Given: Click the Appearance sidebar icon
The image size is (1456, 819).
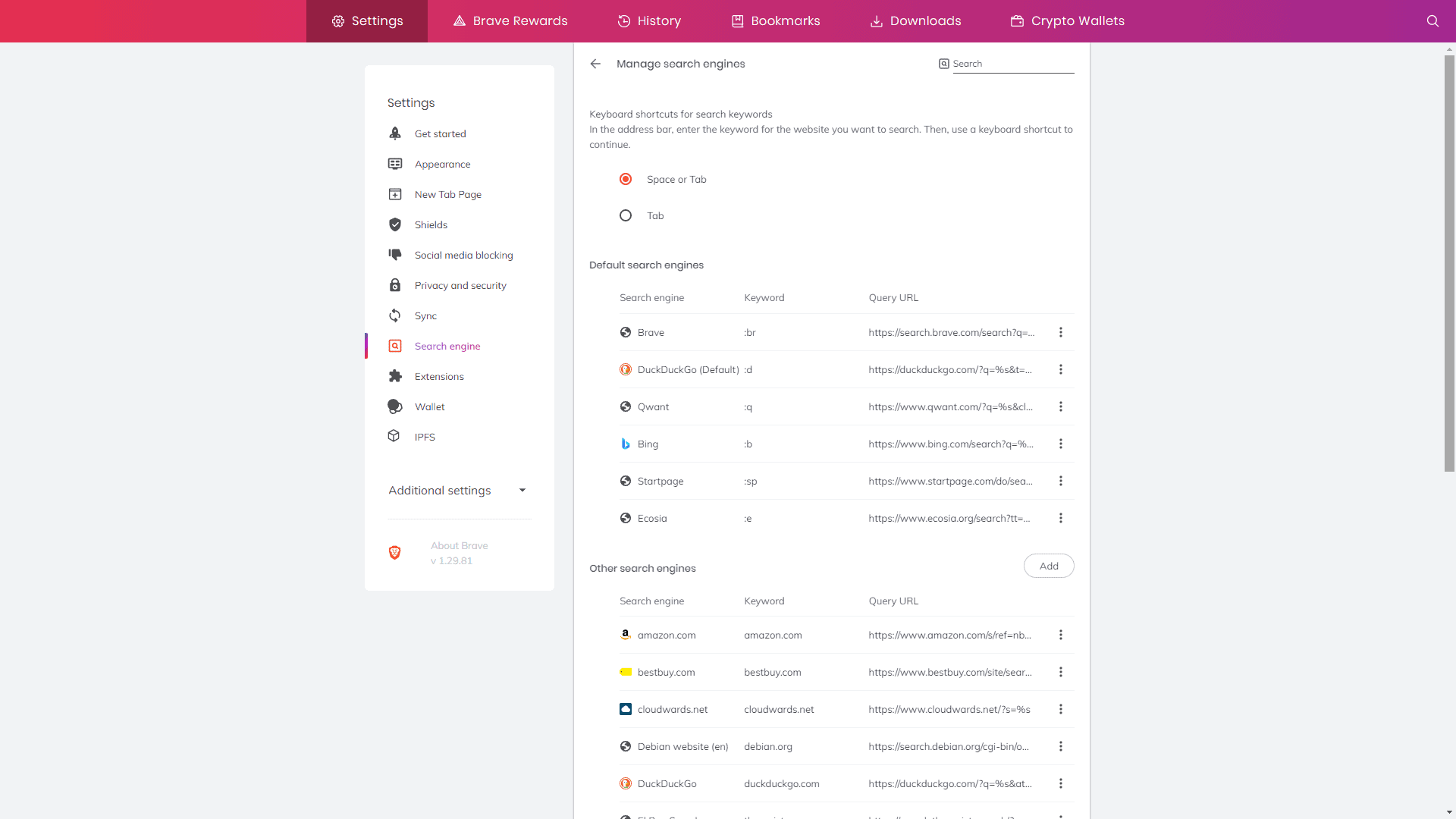Looking at the screenshot, I should tap(395, 164).
